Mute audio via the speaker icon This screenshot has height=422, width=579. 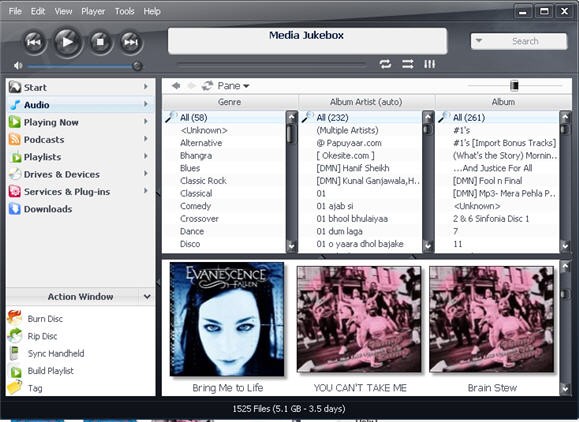[18, 66]
